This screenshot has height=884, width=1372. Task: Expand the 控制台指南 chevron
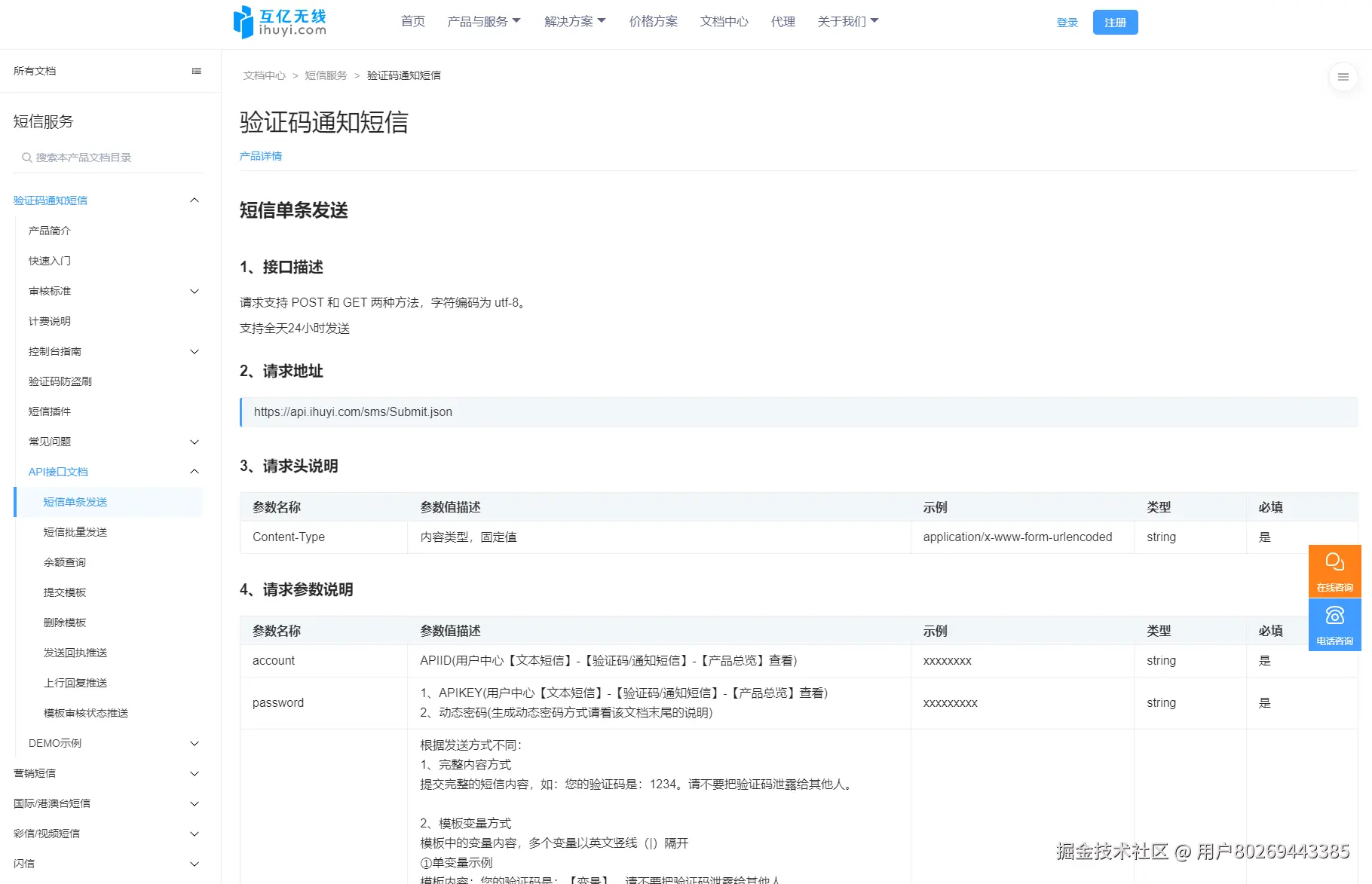[x=194, y=351]
